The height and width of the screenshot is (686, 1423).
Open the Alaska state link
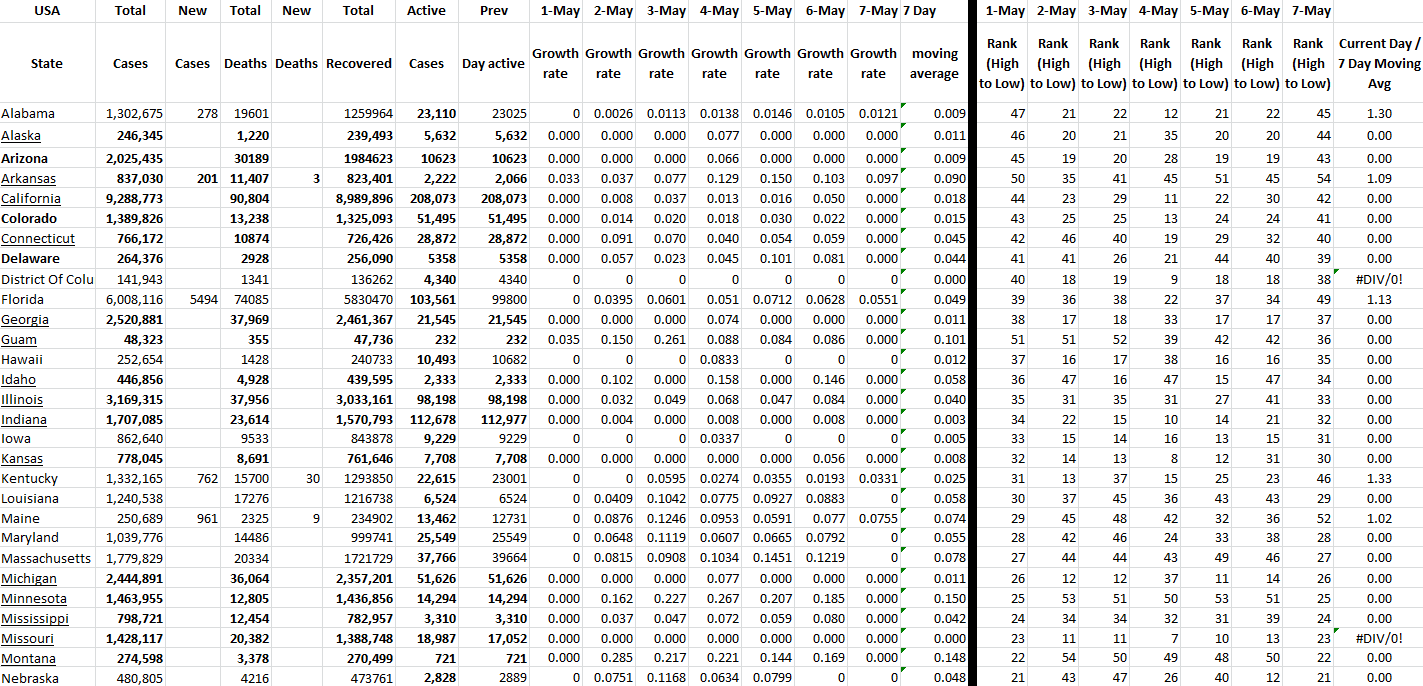[x=21, y=136]
